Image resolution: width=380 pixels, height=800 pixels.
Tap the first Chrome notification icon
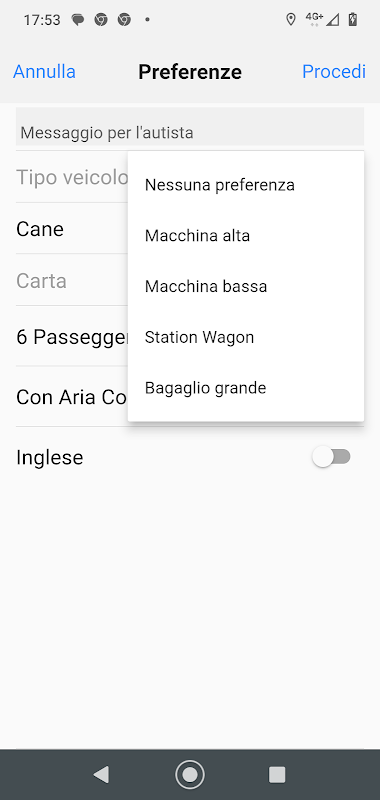[x=101, y=20]
